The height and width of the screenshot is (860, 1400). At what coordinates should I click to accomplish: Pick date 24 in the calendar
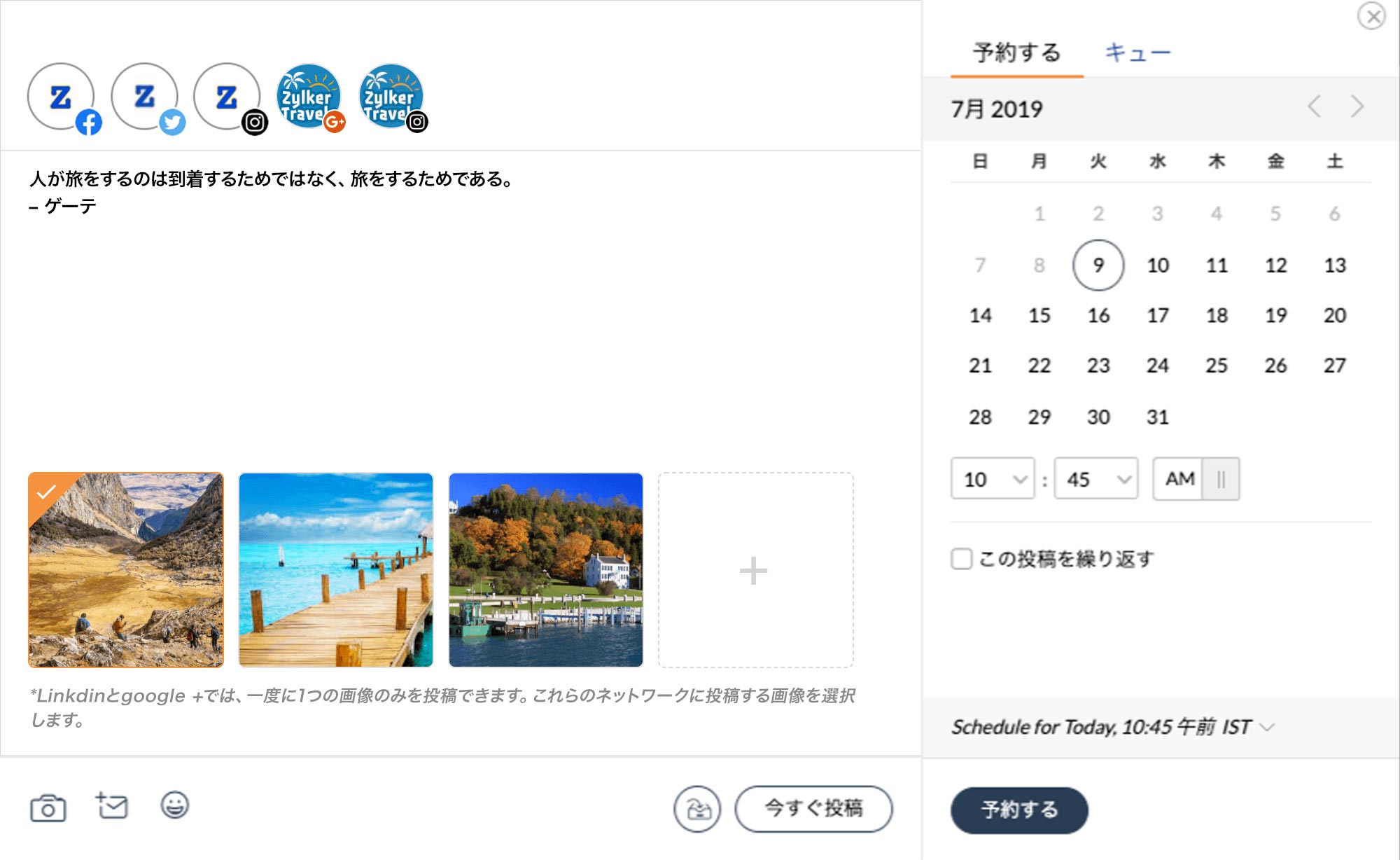1158,366
